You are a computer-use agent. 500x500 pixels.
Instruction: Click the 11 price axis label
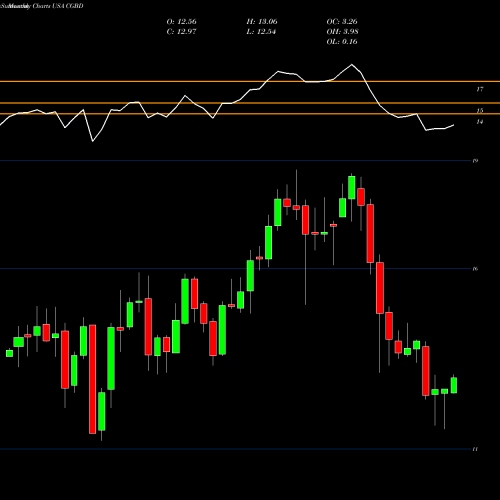[x=475, y=449]
